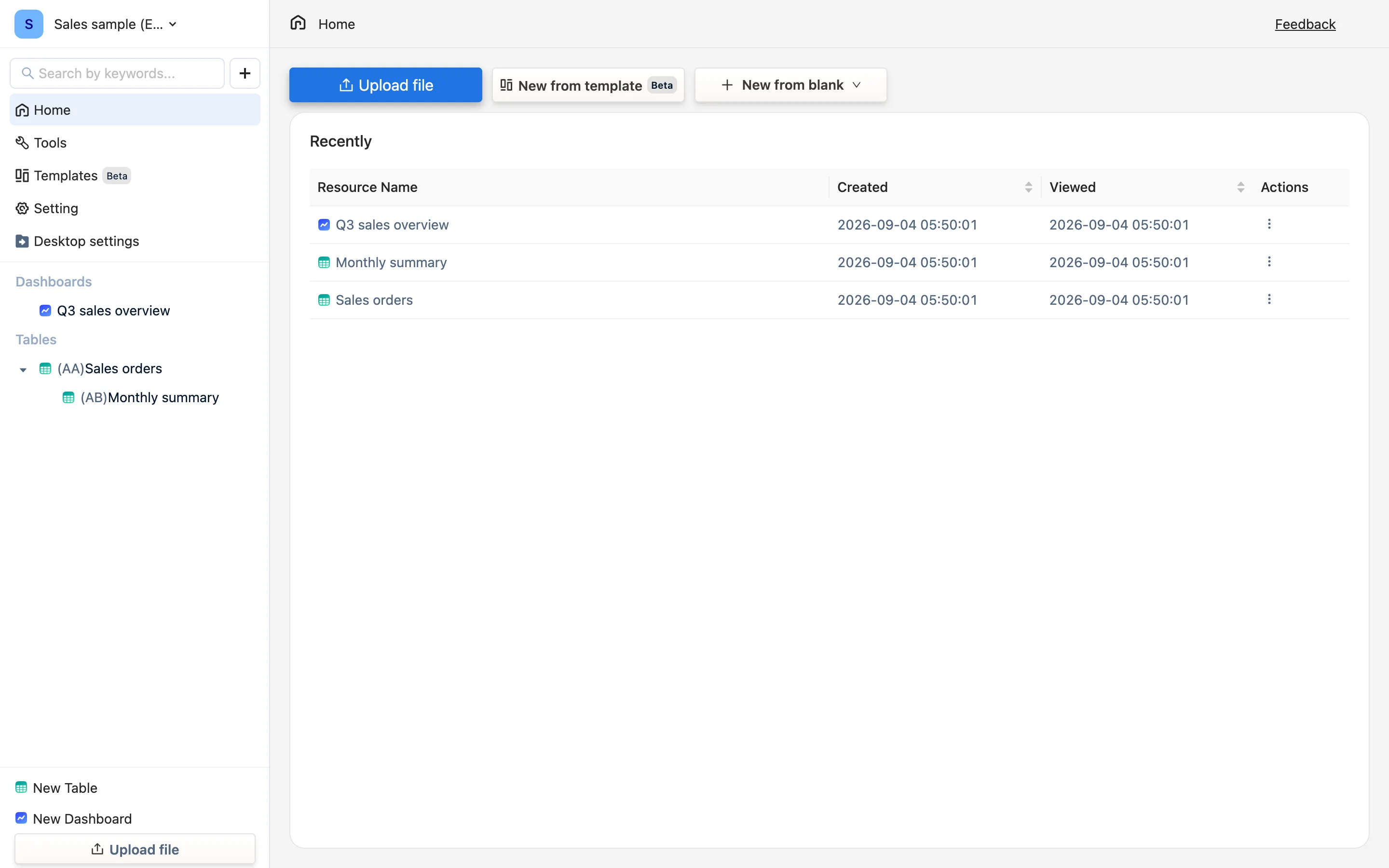Click the dashboard icon of Q3 sales overview row
Screen dimensions: 1389x868
point(324,224)
